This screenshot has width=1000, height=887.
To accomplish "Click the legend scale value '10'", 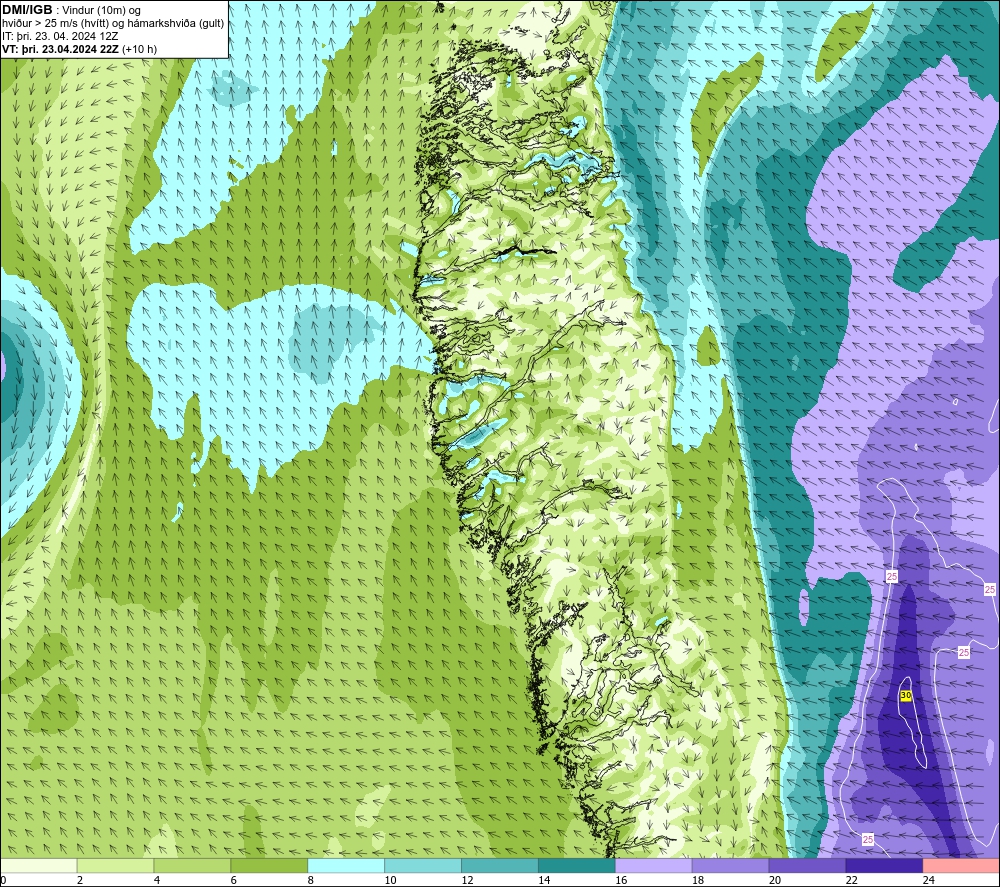I will tap(390, 880).
